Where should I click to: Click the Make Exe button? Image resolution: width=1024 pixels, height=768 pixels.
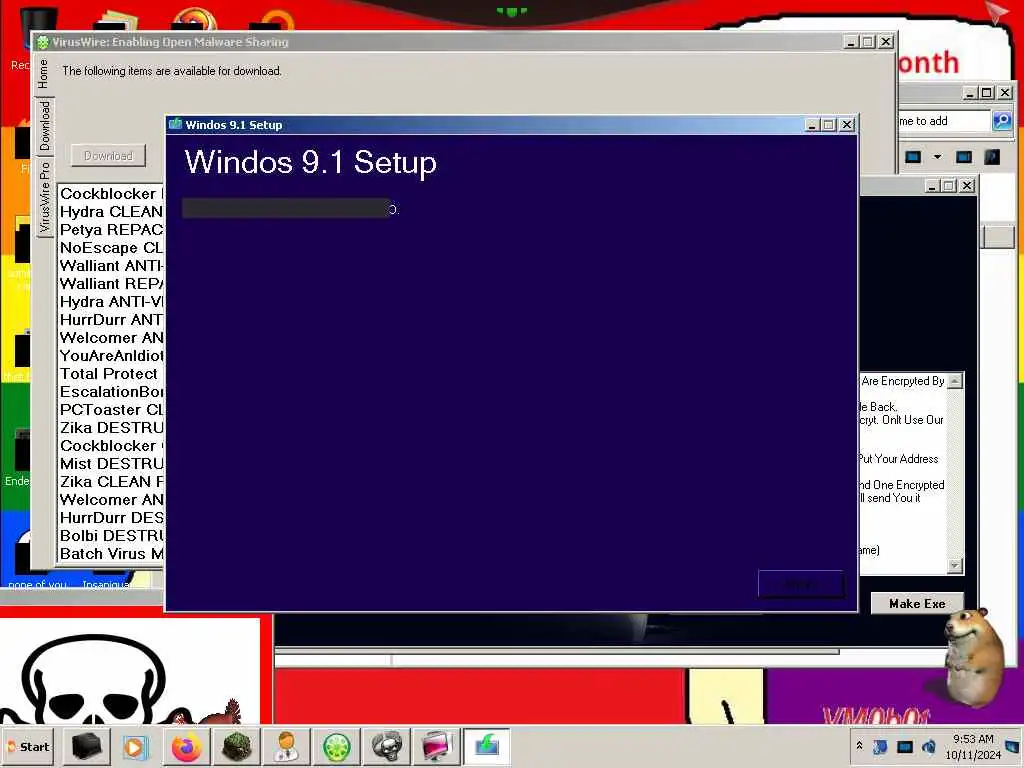(x=917, y=603)
